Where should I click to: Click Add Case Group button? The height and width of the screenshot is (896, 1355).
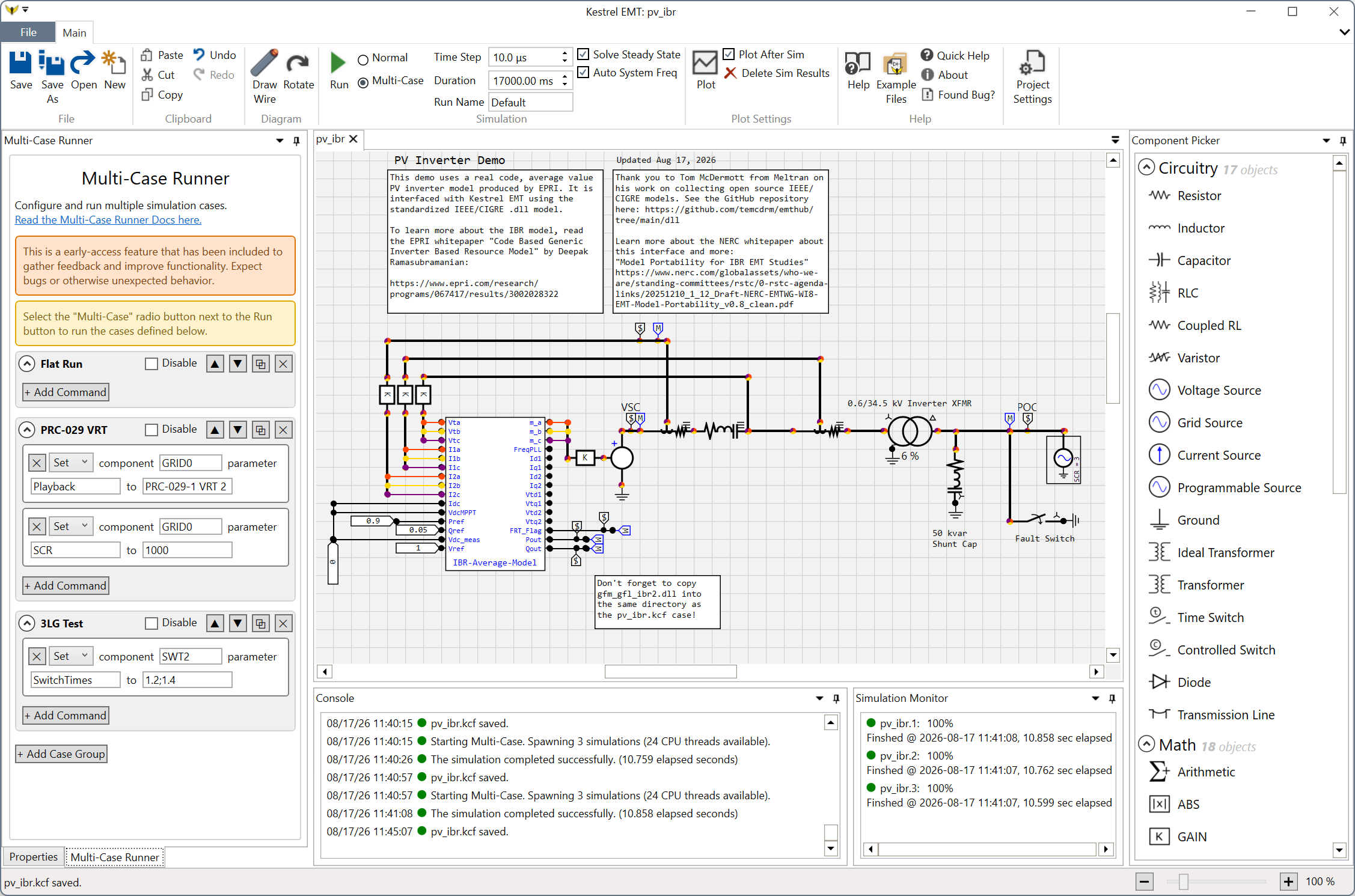coord(61,754)
